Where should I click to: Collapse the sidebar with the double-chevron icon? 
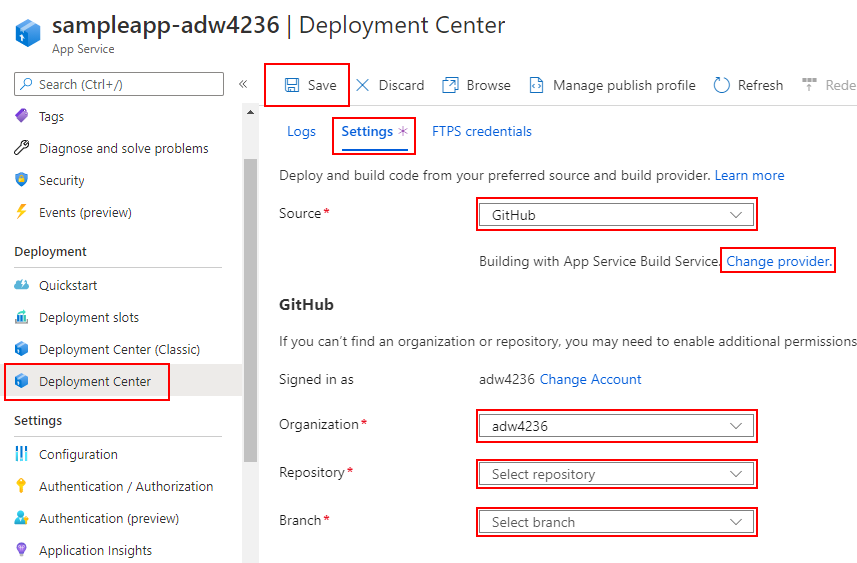[x=243, y=84]
